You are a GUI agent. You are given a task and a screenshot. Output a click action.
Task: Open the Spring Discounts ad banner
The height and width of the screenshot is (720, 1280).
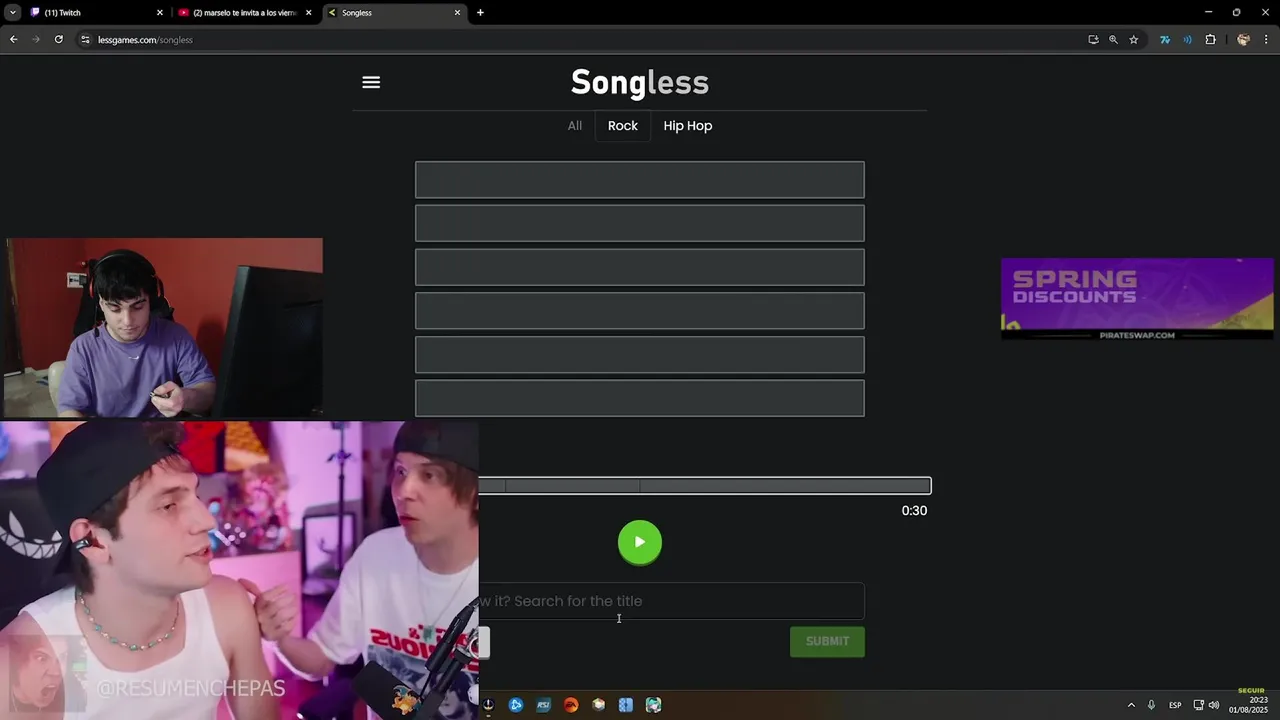(x=1137, y=299)
